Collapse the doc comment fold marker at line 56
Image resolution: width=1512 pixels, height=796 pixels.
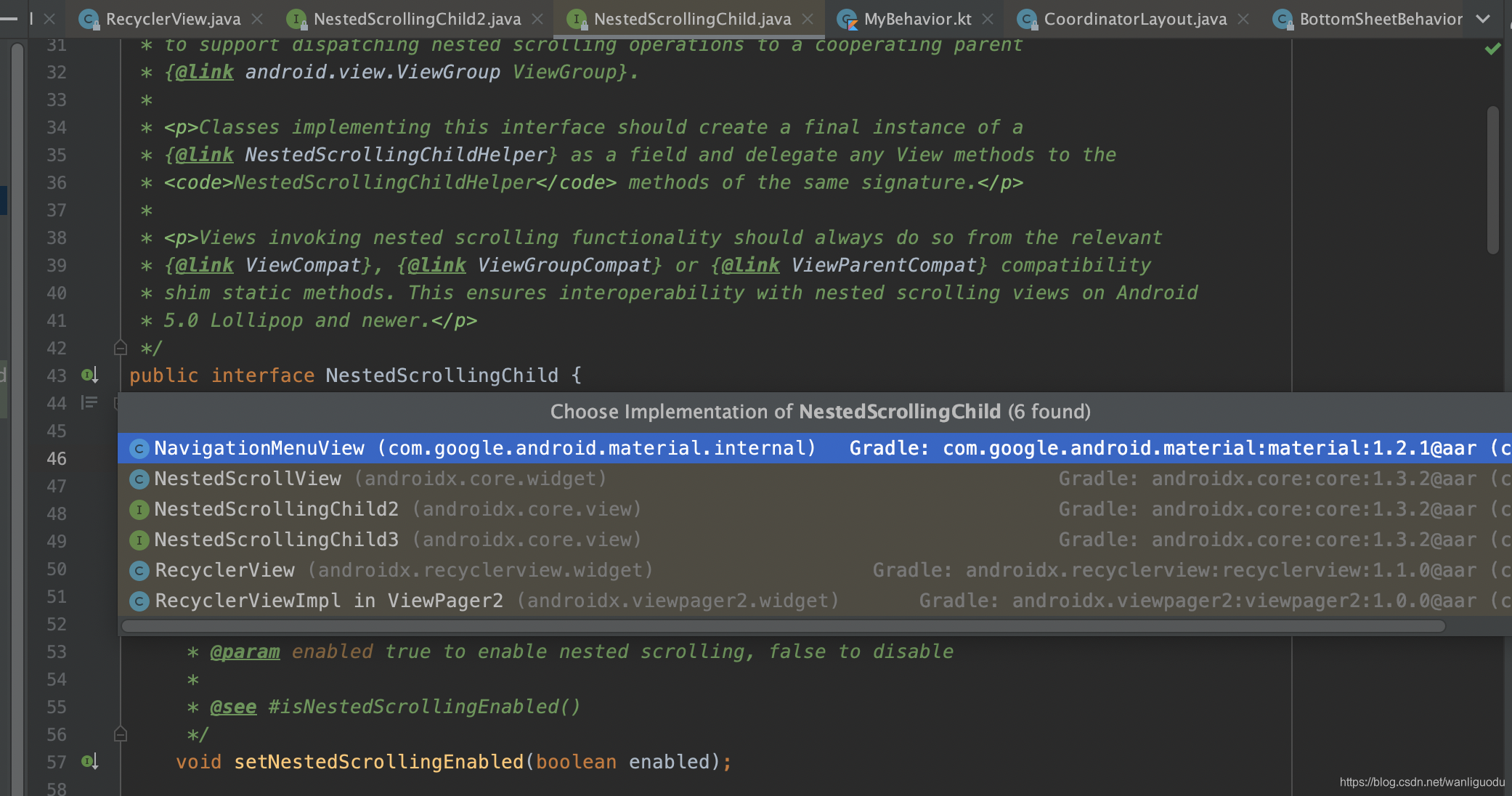(x=121, y=734)
